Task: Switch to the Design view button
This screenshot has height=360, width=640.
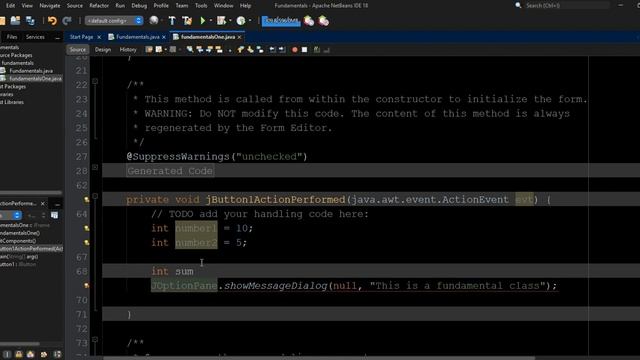Action: pyautogui.click(x=103, y=49)
